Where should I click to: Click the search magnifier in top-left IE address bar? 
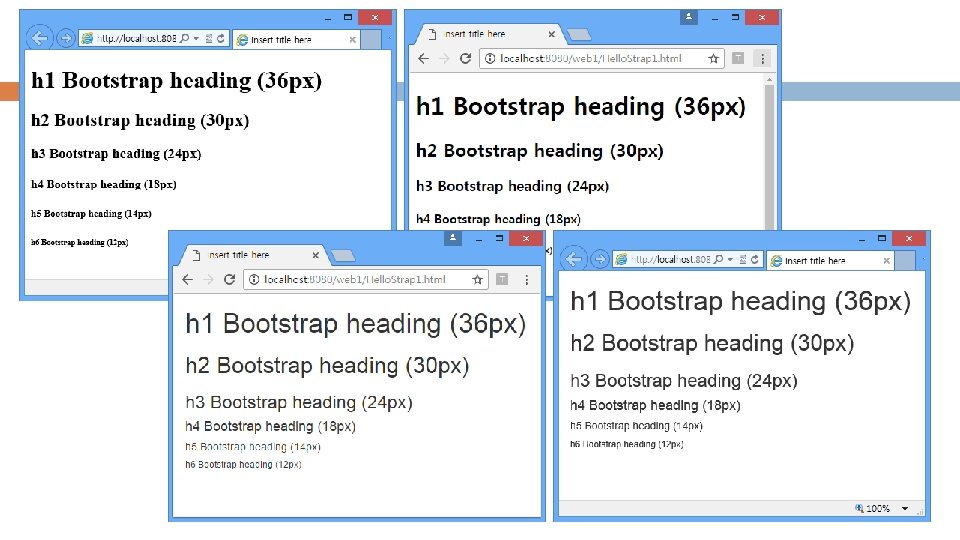[185, 38]
